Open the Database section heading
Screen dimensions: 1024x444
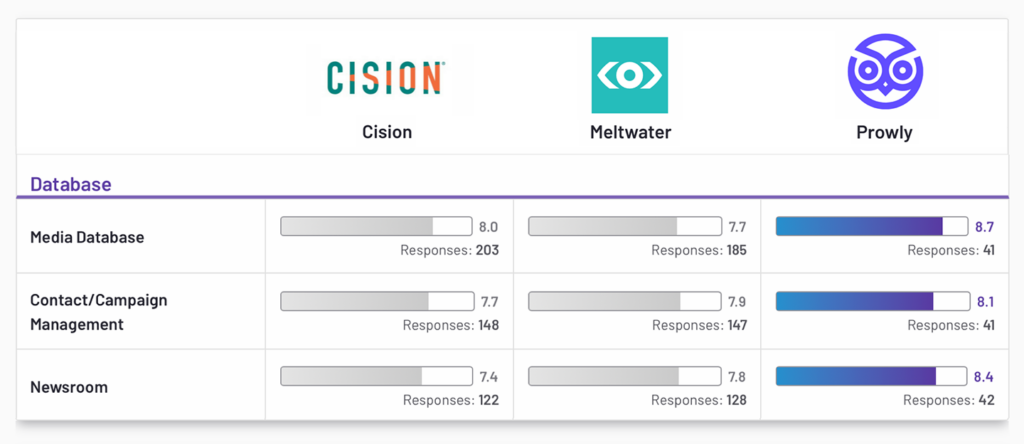70,184
